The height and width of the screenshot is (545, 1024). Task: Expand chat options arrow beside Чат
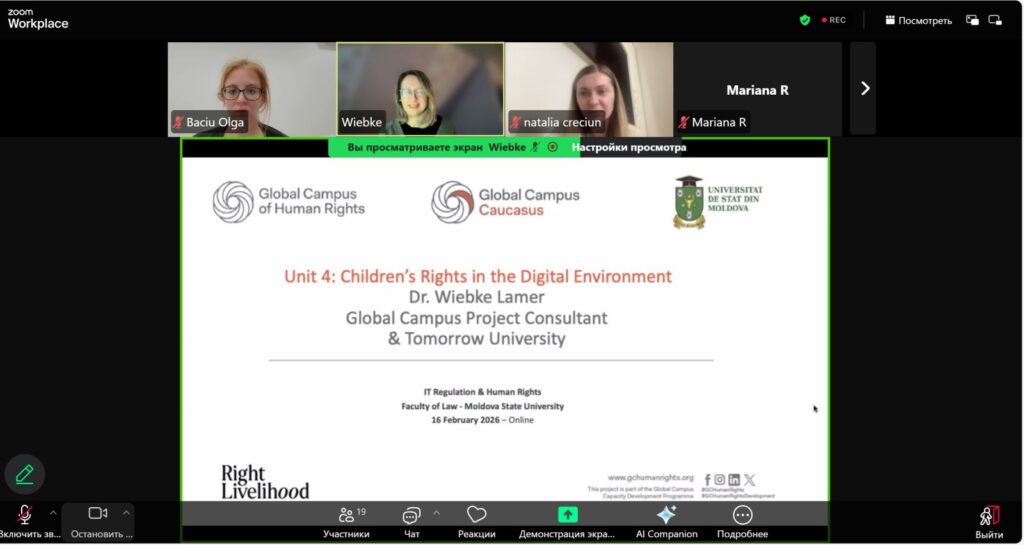click(x=436, y=513)
